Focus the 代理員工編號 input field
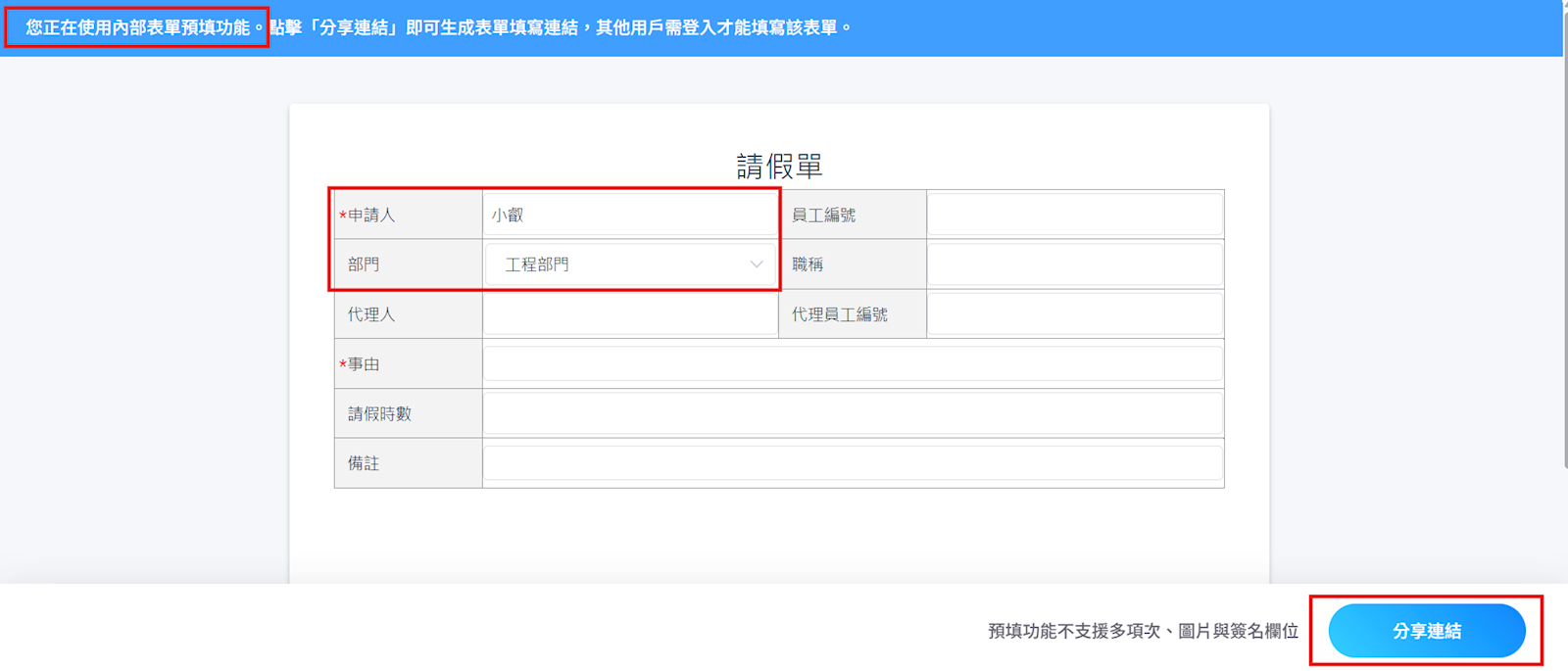The image size is (1568, 671). pos(1074,314)
